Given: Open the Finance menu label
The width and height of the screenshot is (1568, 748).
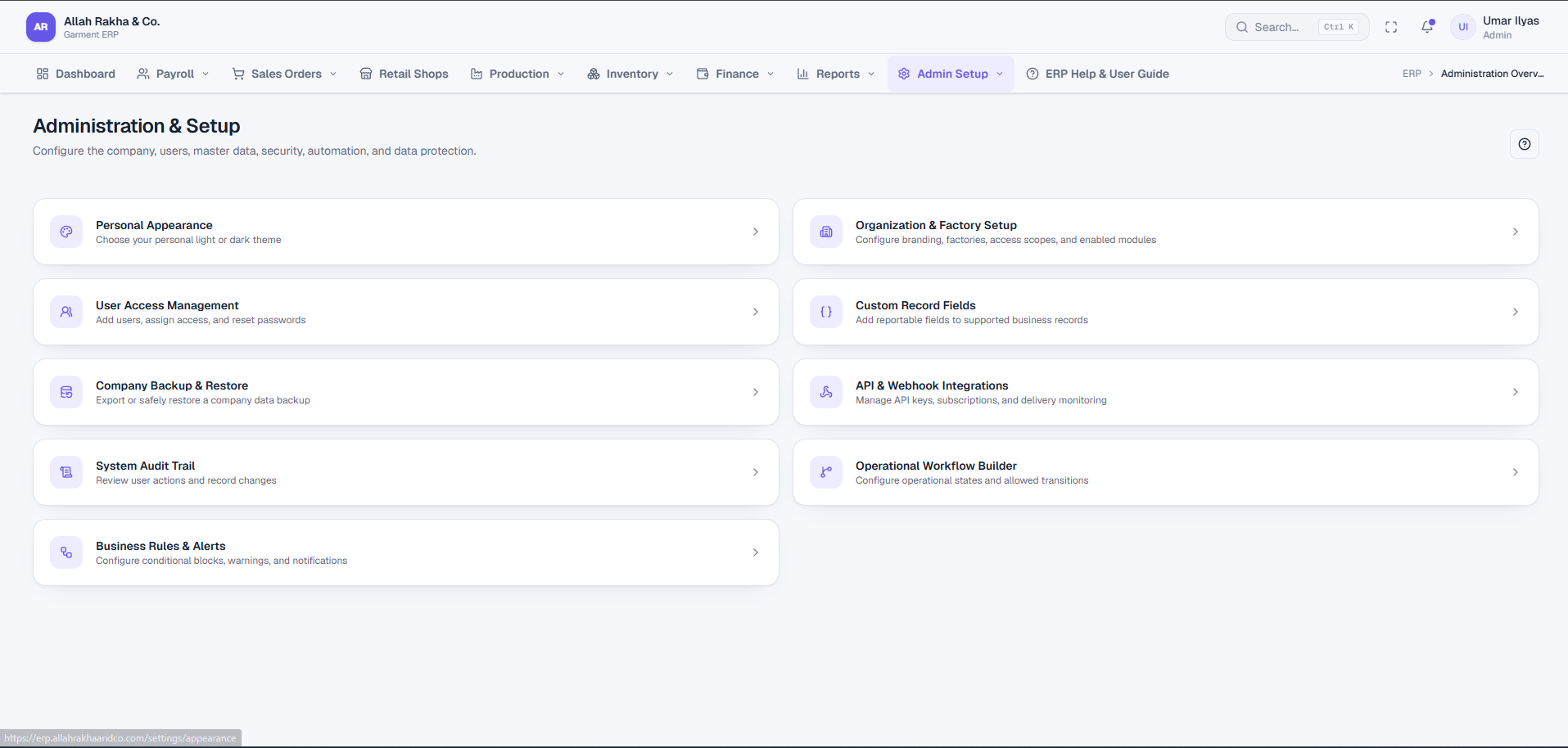Looking at the screenshot, I should pos(737,74).
